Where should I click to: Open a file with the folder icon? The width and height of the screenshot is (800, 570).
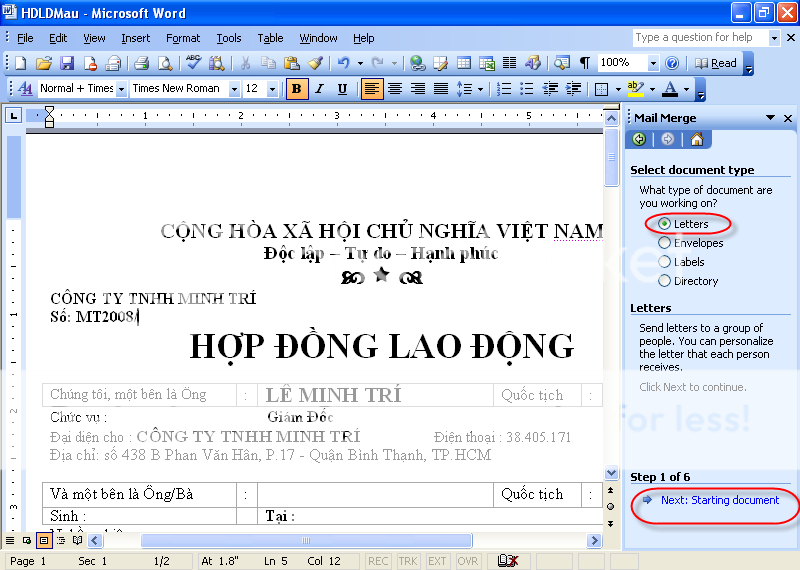coord(44,63)
